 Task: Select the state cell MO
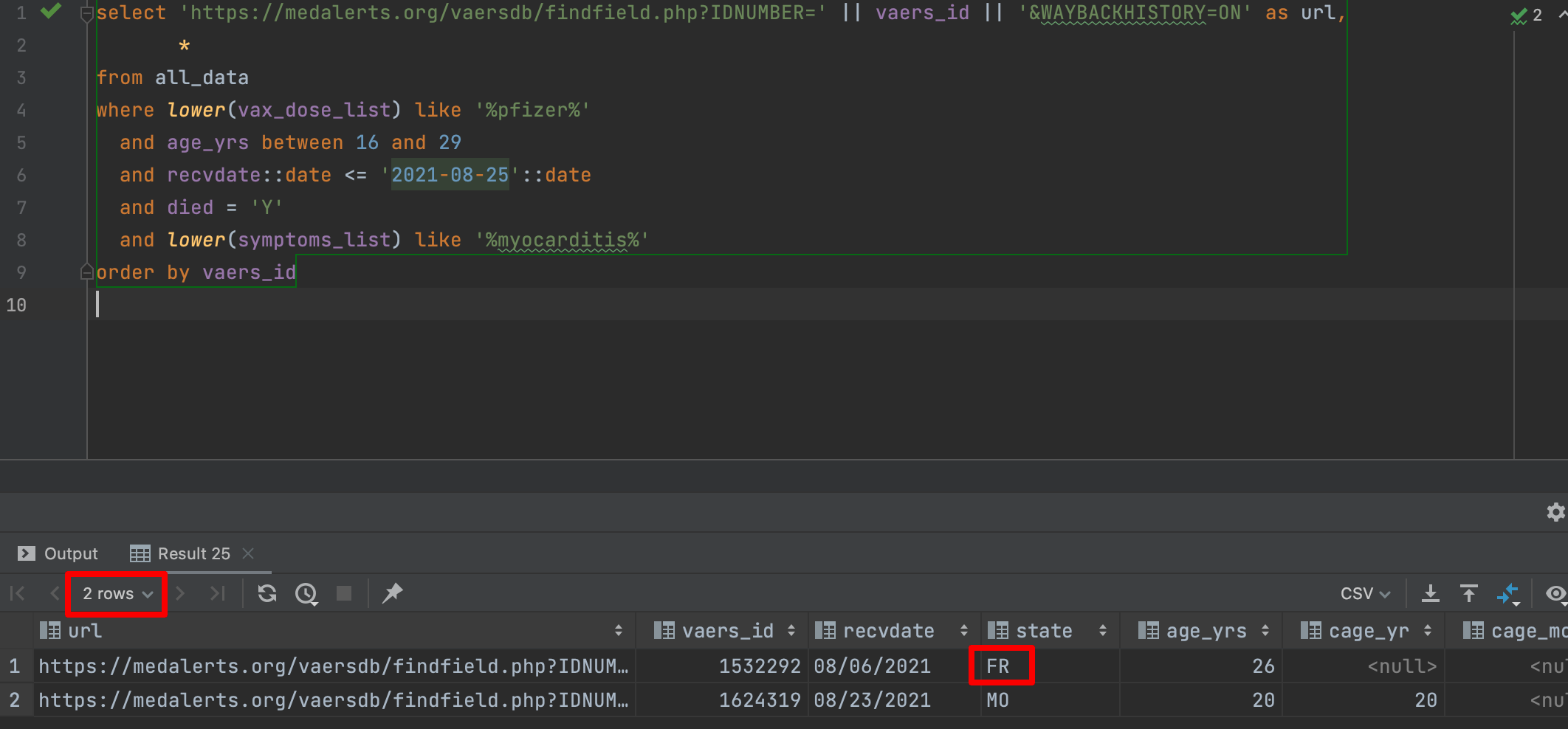[1050, 700]
